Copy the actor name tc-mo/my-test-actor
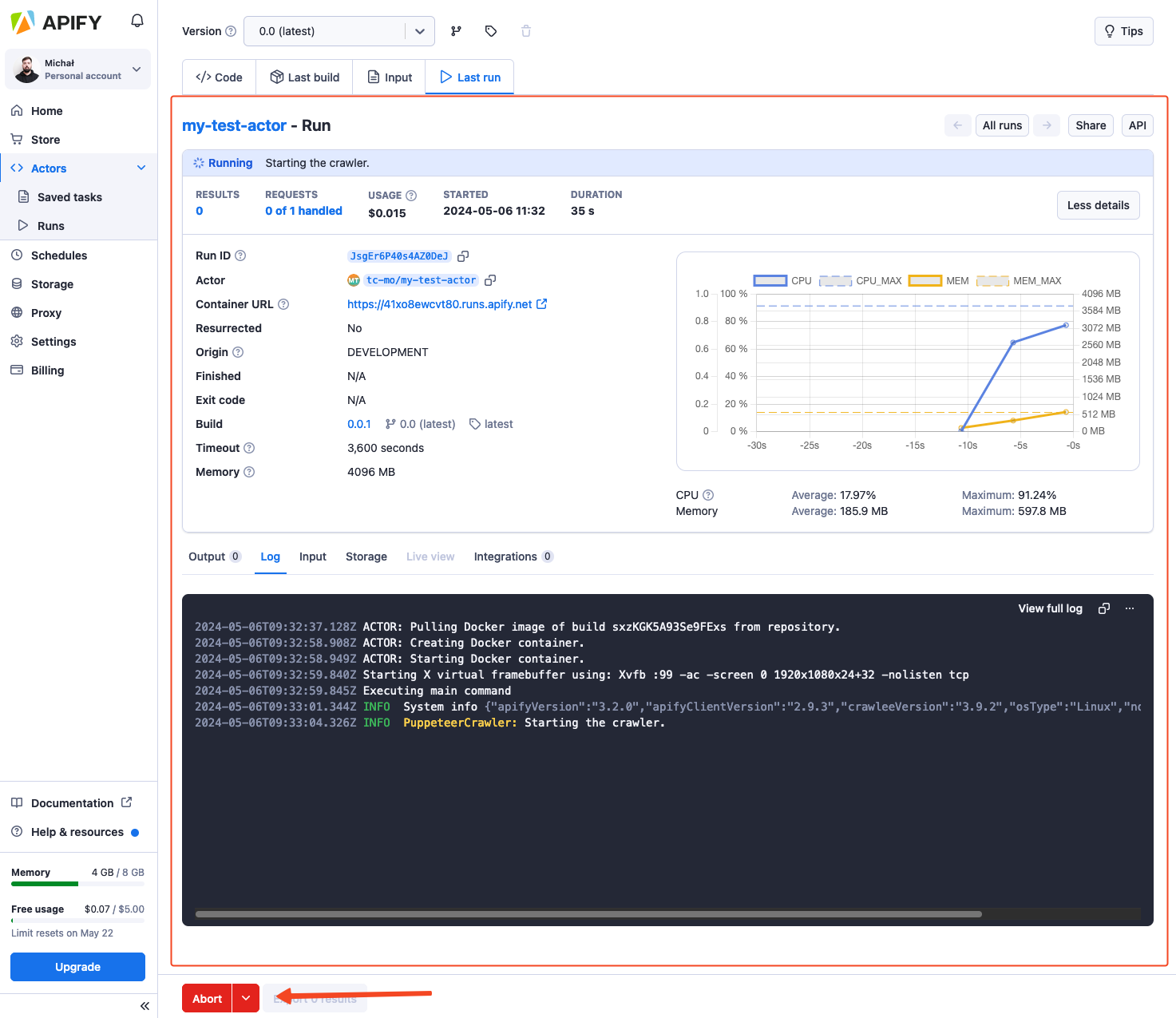The width and height of the screenshot is (1176, 1018). [490, 280]
